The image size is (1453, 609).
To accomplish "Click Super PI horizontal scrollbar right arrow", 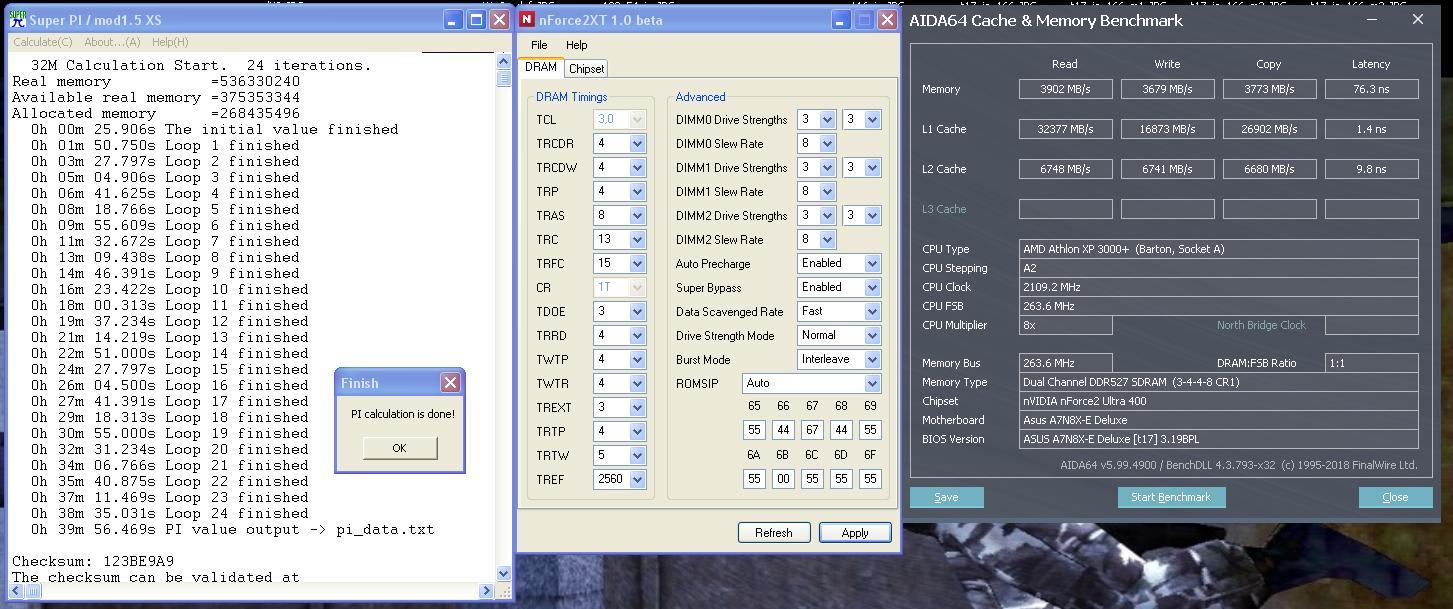I will [487, 590].
